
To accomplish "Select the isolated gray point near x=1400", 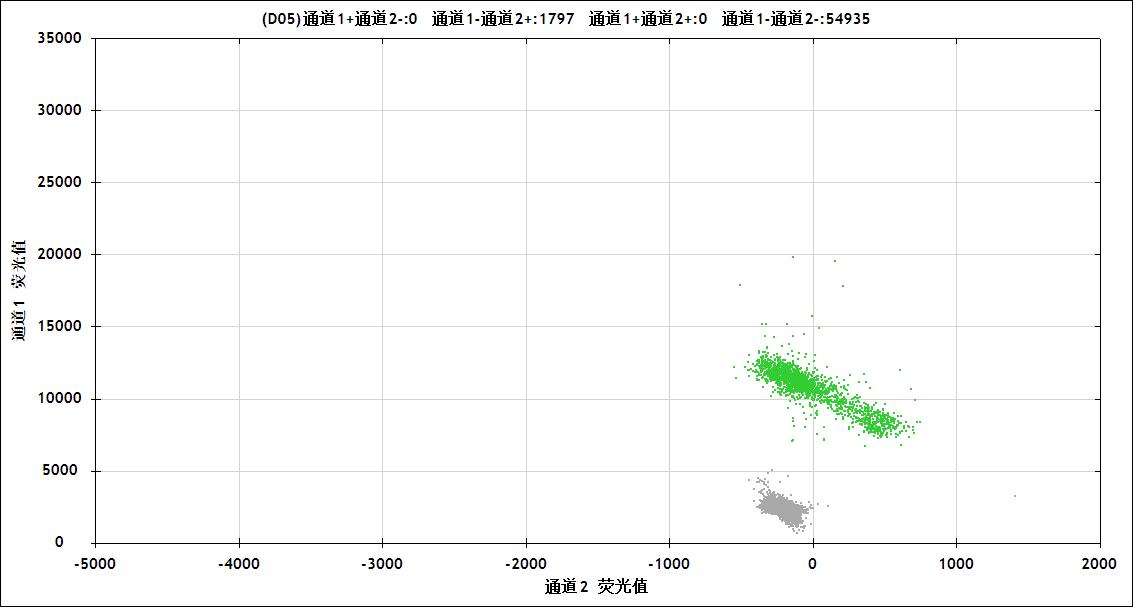I will click(x=1014, y=496).
